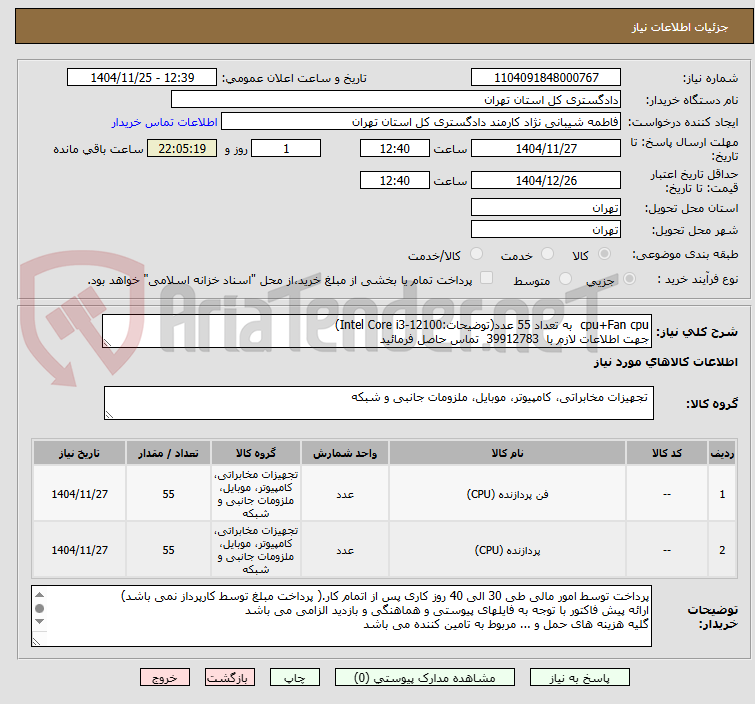The height and width of the screenshot is (704, 755).
Task: Click the تعداد / مقدار column header
Action: (x=168, y=453)
